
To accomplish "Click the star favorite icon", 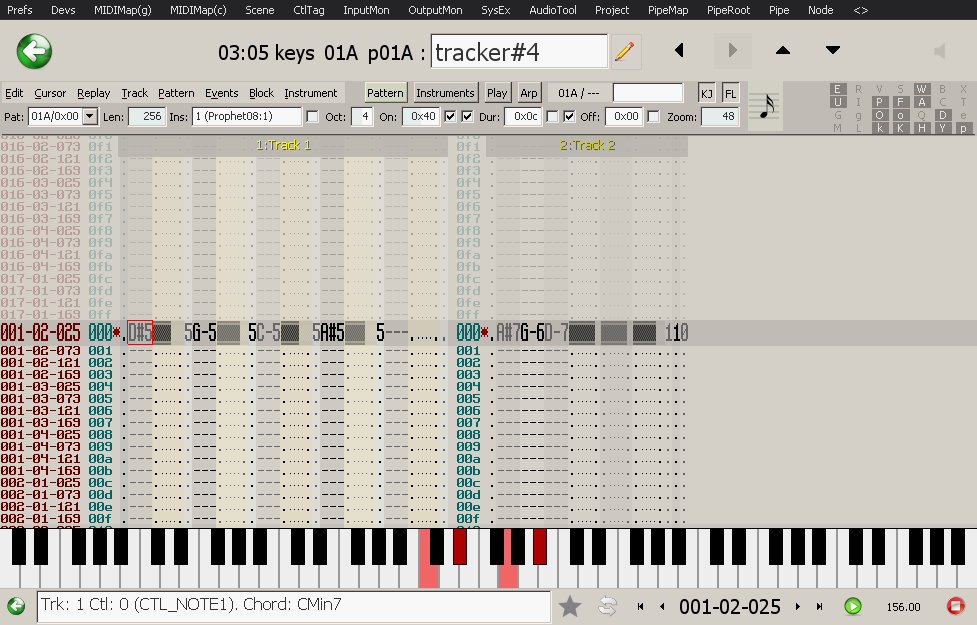I will (x=570, y=606).
